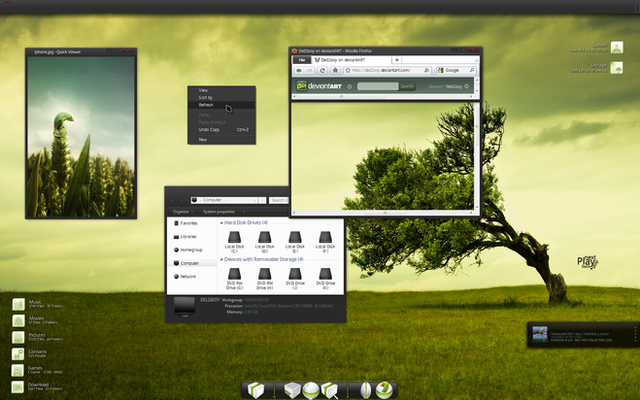Open the Firefox File menu button

(300, 60)
